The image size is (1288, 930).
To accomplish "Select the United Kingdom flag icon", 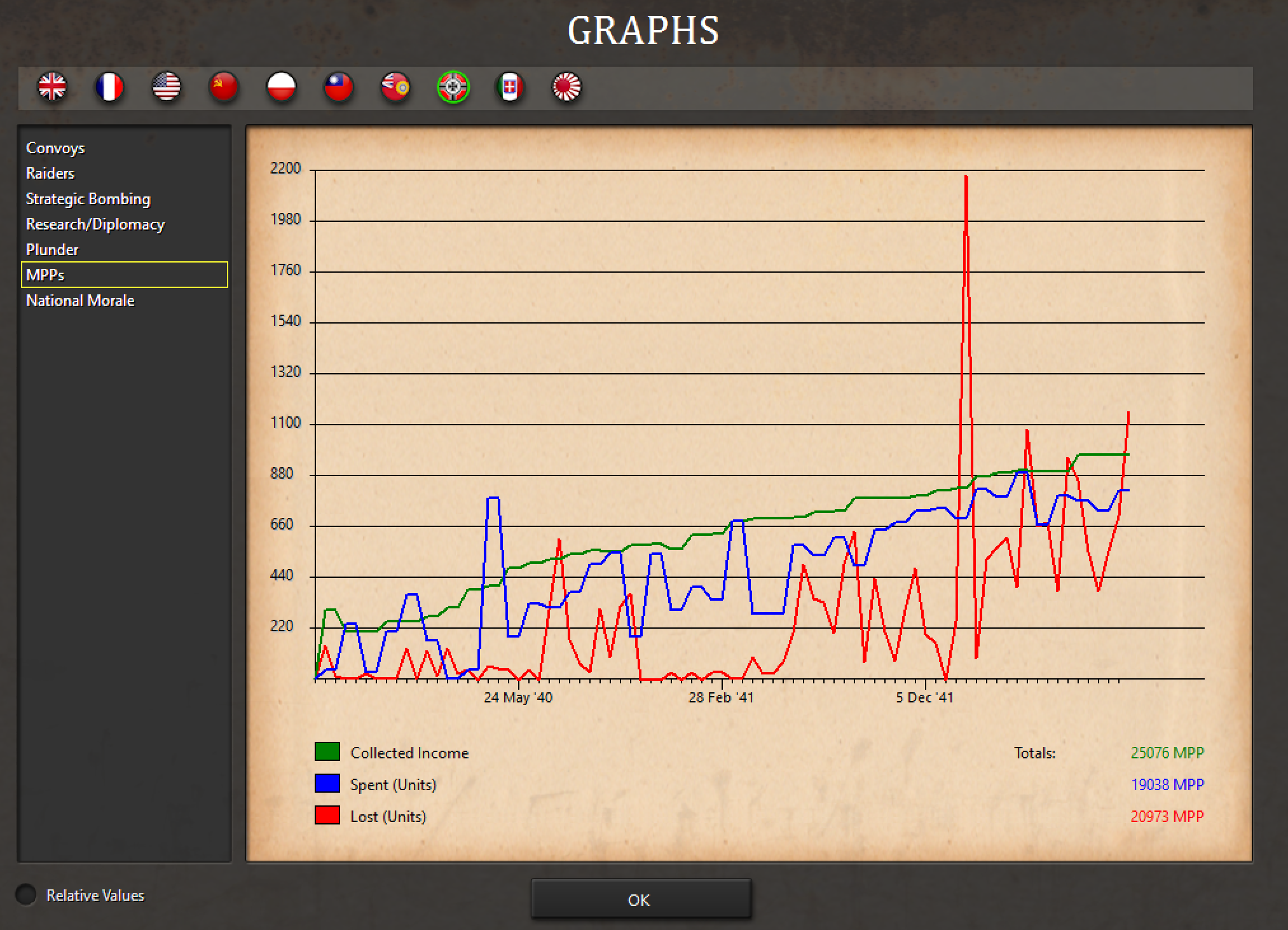I will click(x=52, y=87).
